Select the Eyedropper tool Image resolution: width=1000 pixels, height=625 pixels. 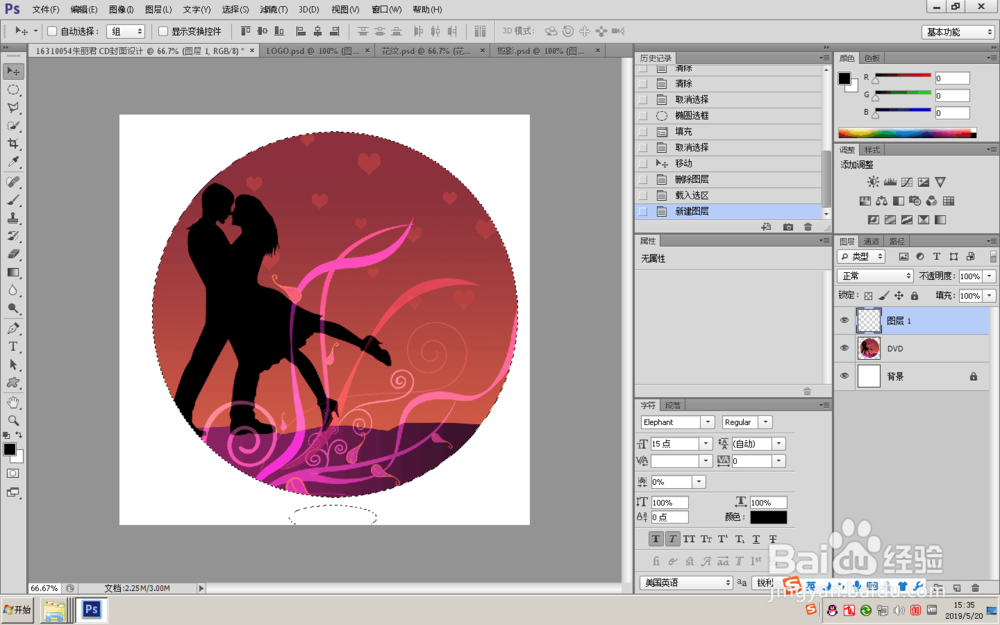pos(13,161)
